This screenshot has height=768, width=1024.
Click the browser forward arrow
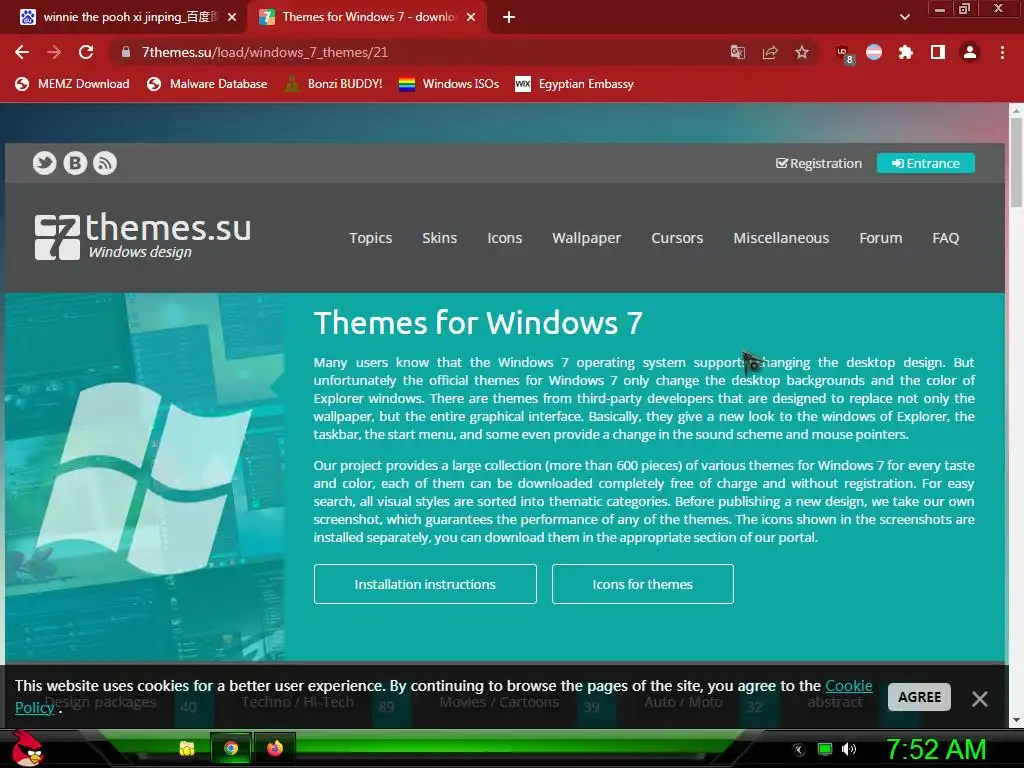coord(54,52)
